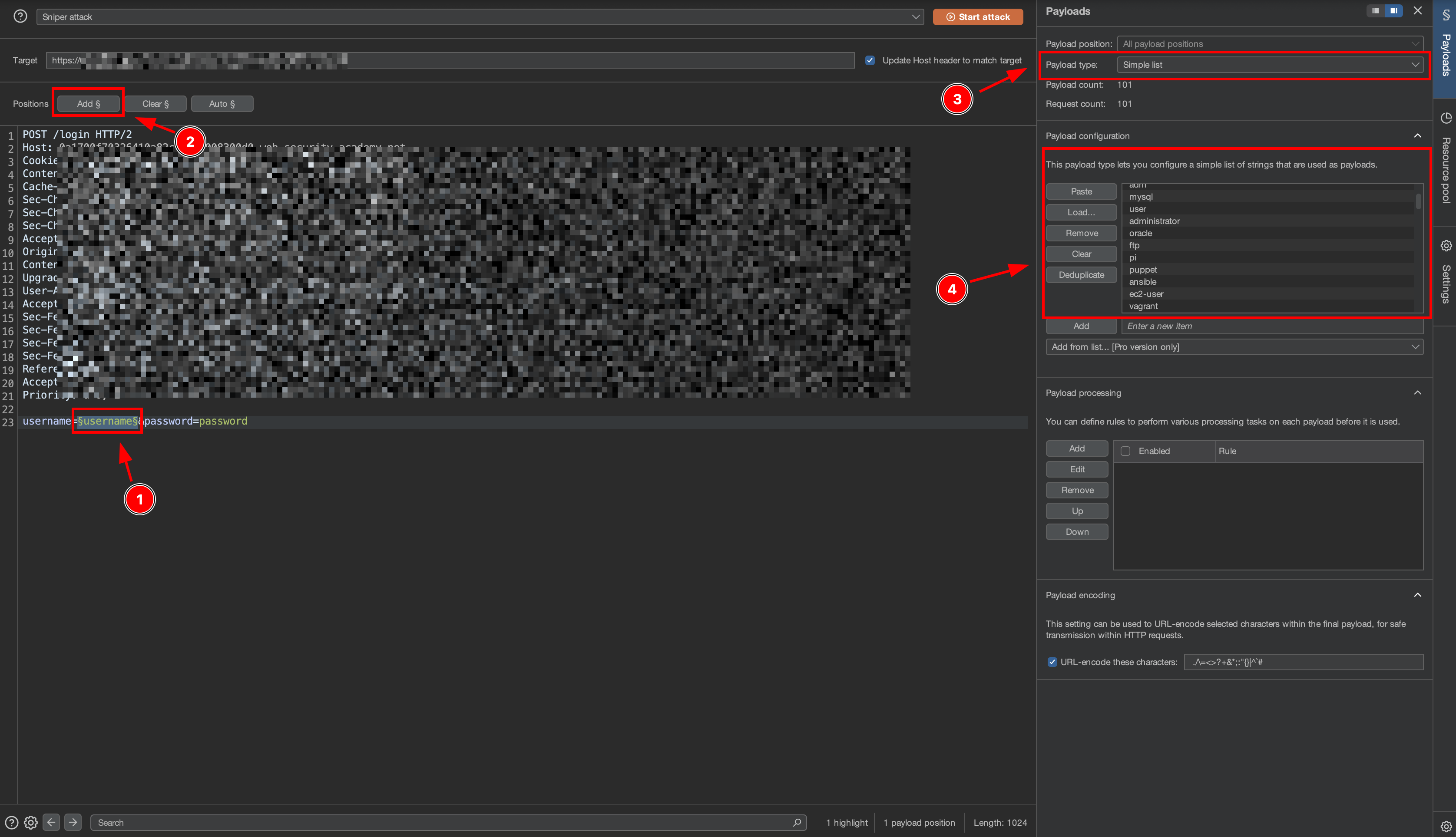The height and width of the screenshot is (837, 1456).
Task: Check the Enabled rule header checkbox
Action: coord(1125,451)
